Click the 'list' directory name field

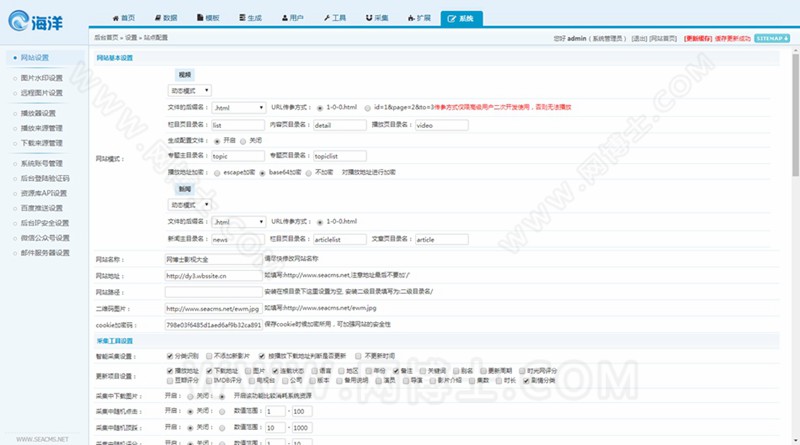pyautogui.click(x=238, y=125)
